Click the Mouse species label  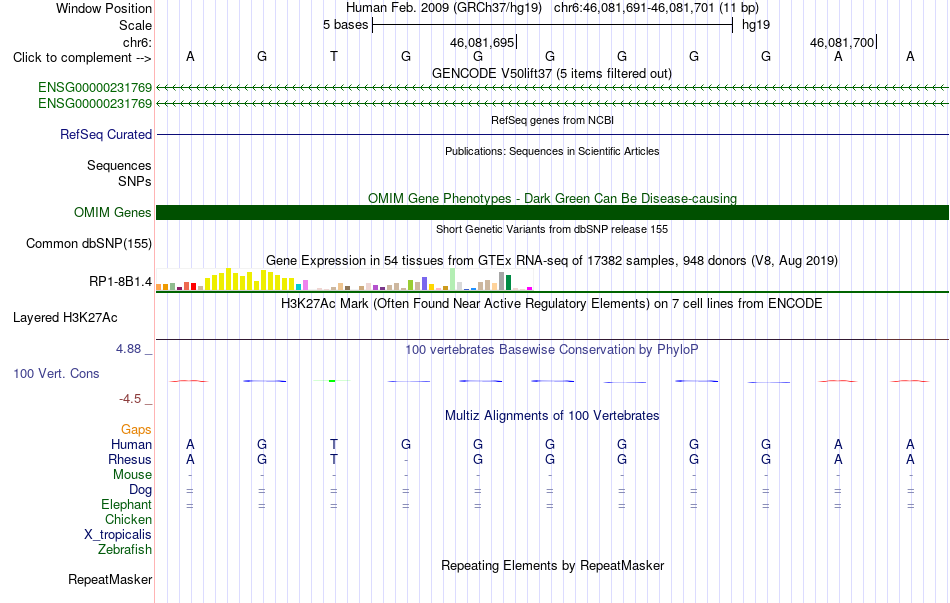pos(132,475)
